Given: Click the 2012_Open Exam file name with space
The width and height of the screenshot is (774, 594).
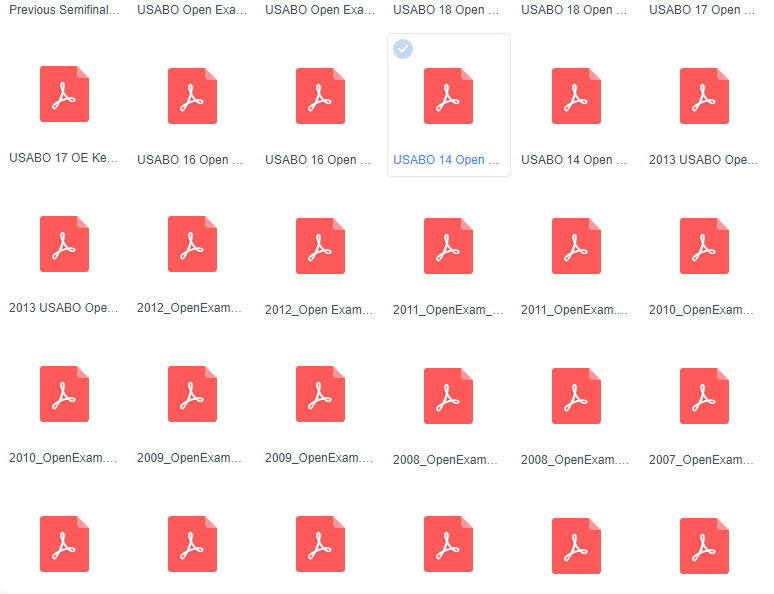Looking at the screenshot, I should click(319, 310).
